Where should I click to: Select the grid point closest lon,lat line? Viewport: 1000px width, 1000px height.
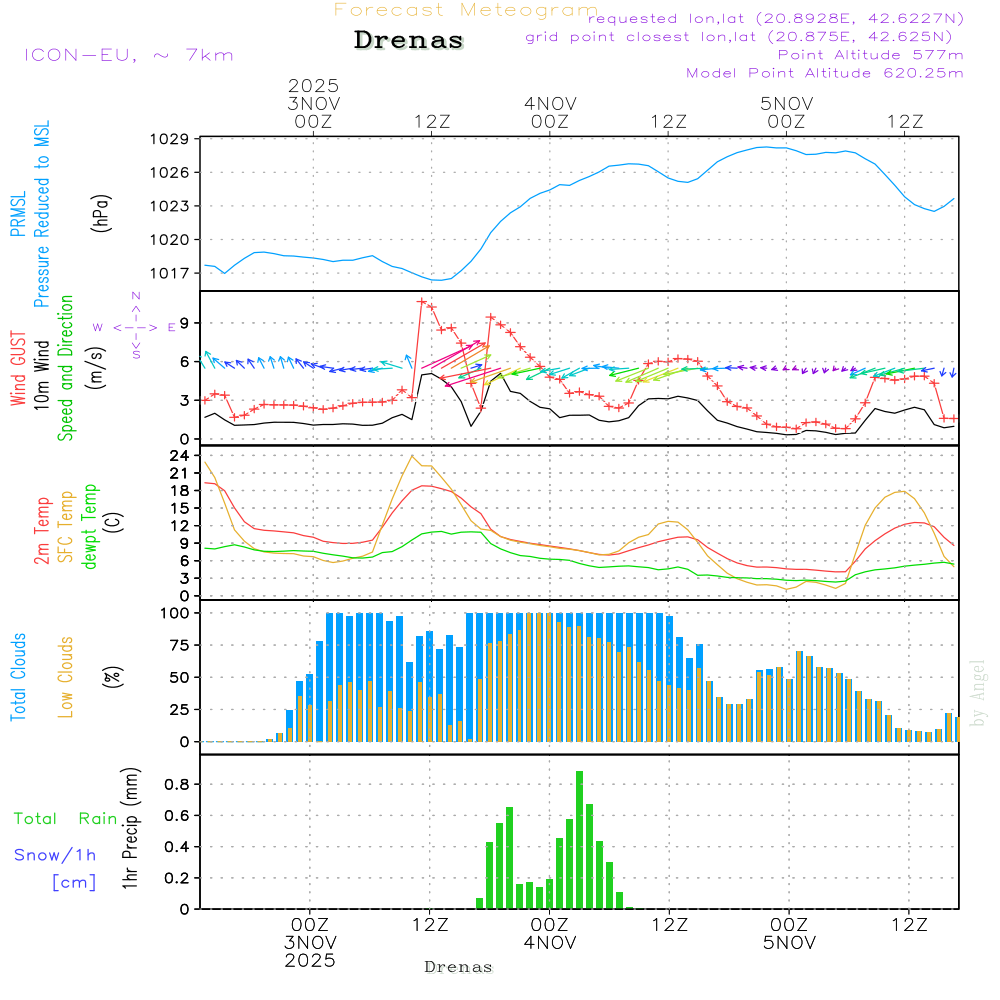click(x=745, y=37)
